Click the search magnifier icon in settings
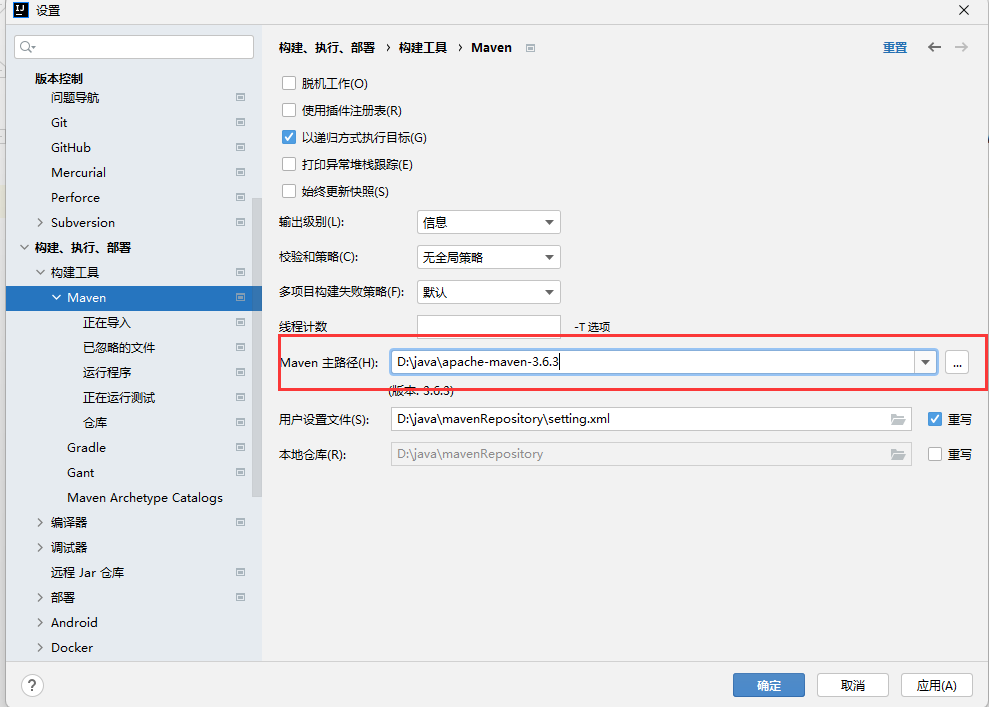This screenshot has width=989, height=707. 27,47
